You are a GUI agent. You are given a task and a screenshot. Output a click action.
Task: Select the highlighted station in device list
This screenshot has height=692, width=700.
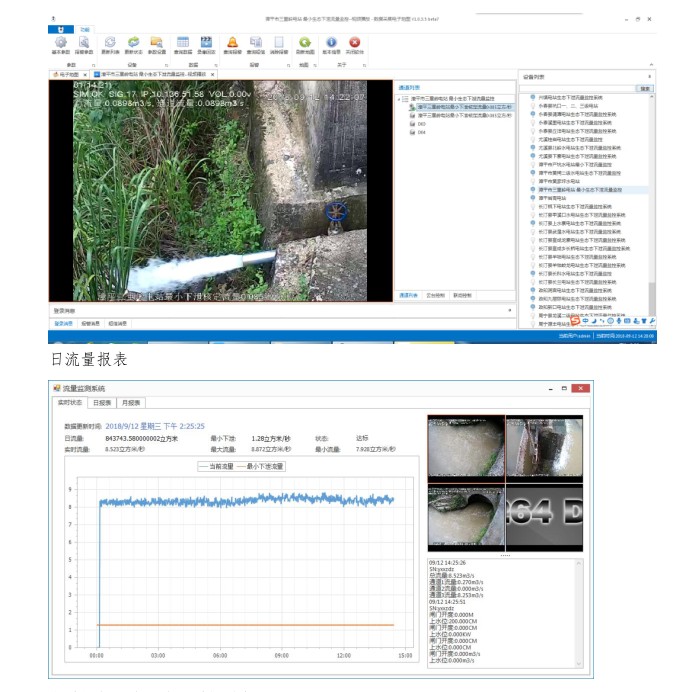pos(580,190)
